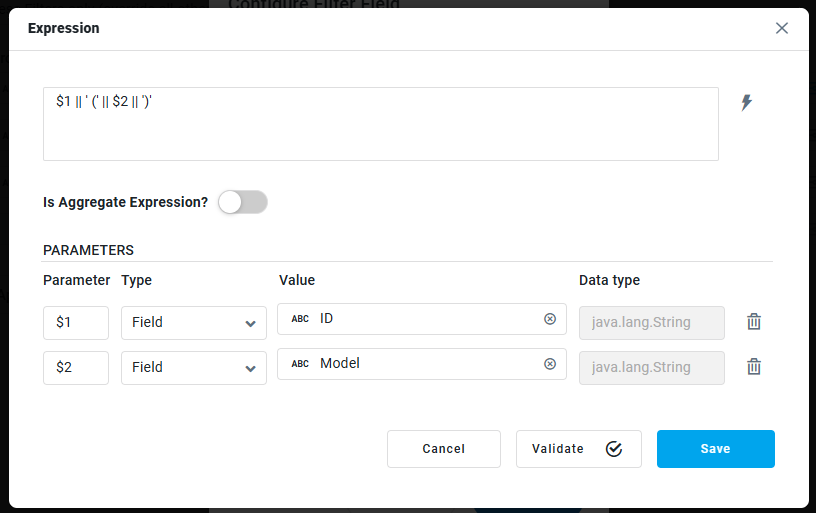
Task: Select the $2 parameter name field
Action: [76, 368]
